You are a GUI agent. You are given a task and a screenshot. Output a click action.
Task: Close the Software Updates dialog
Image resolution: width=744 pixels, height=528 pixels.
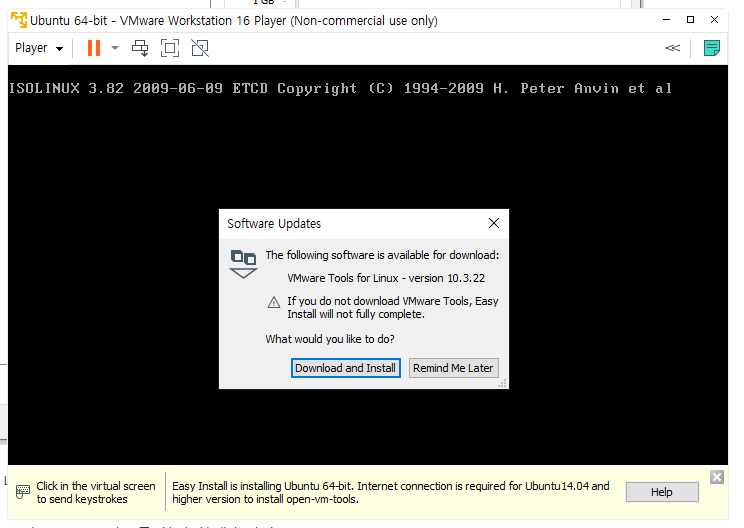pyautogui.click(x=494, y=223)
